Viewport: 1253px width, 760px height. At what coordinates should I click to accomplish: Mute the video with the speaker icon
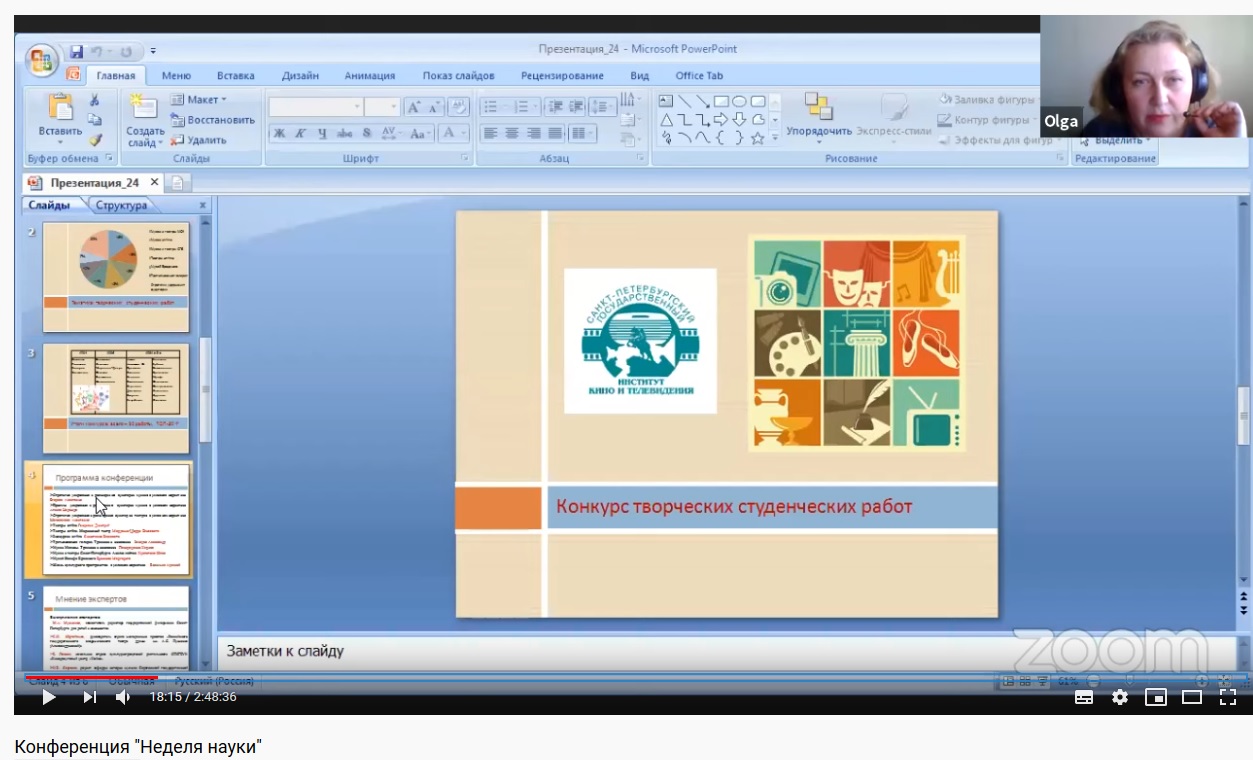click(123, 697)
